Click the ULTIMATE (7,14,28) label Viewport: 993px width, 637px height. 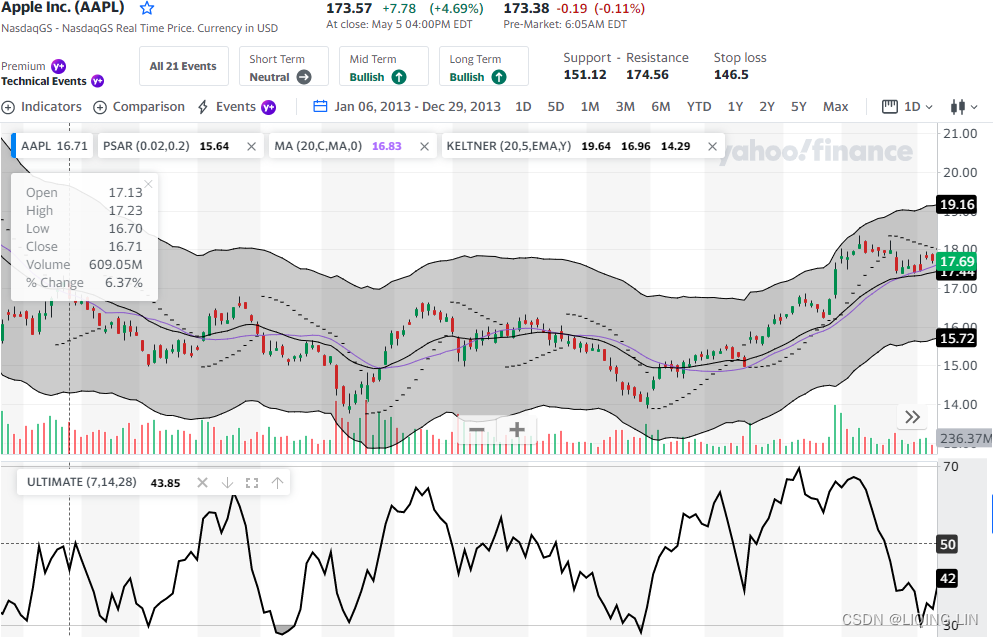pos(82,482)
